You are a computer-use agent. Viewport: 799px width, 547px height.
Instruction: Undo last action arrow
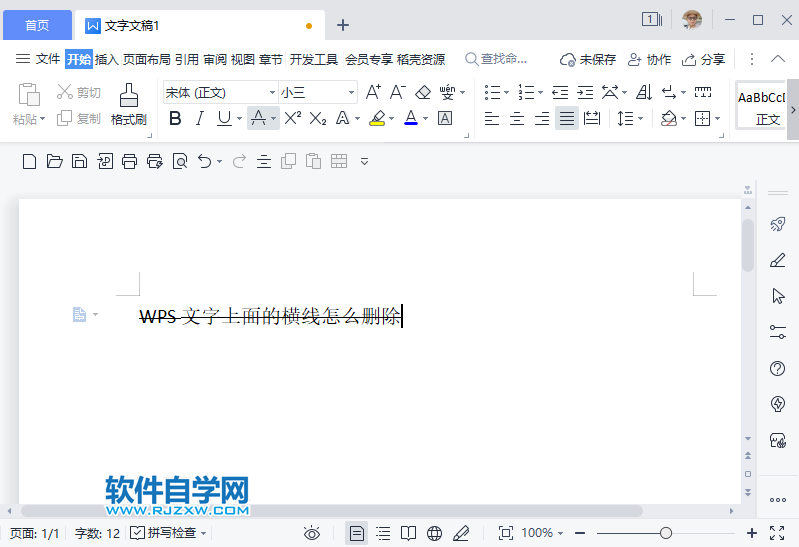[204, 162]
